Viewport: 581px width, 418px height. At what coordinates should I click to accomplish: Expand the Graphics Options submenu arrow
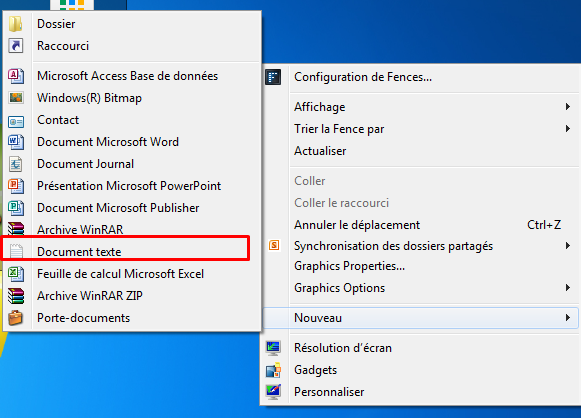[x=568, y=288]
